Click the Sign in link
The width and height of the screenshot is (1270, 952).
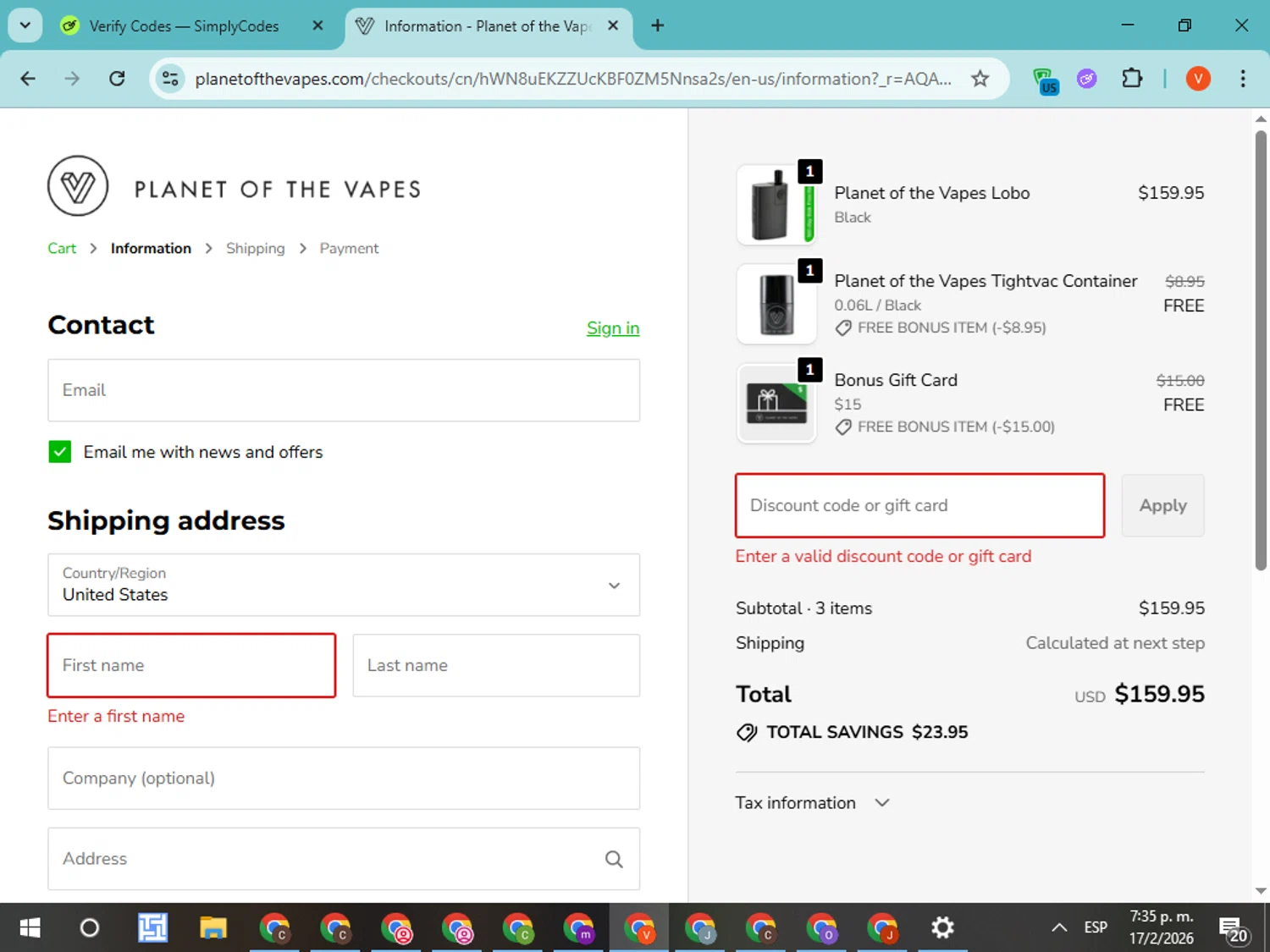(613, 328)
